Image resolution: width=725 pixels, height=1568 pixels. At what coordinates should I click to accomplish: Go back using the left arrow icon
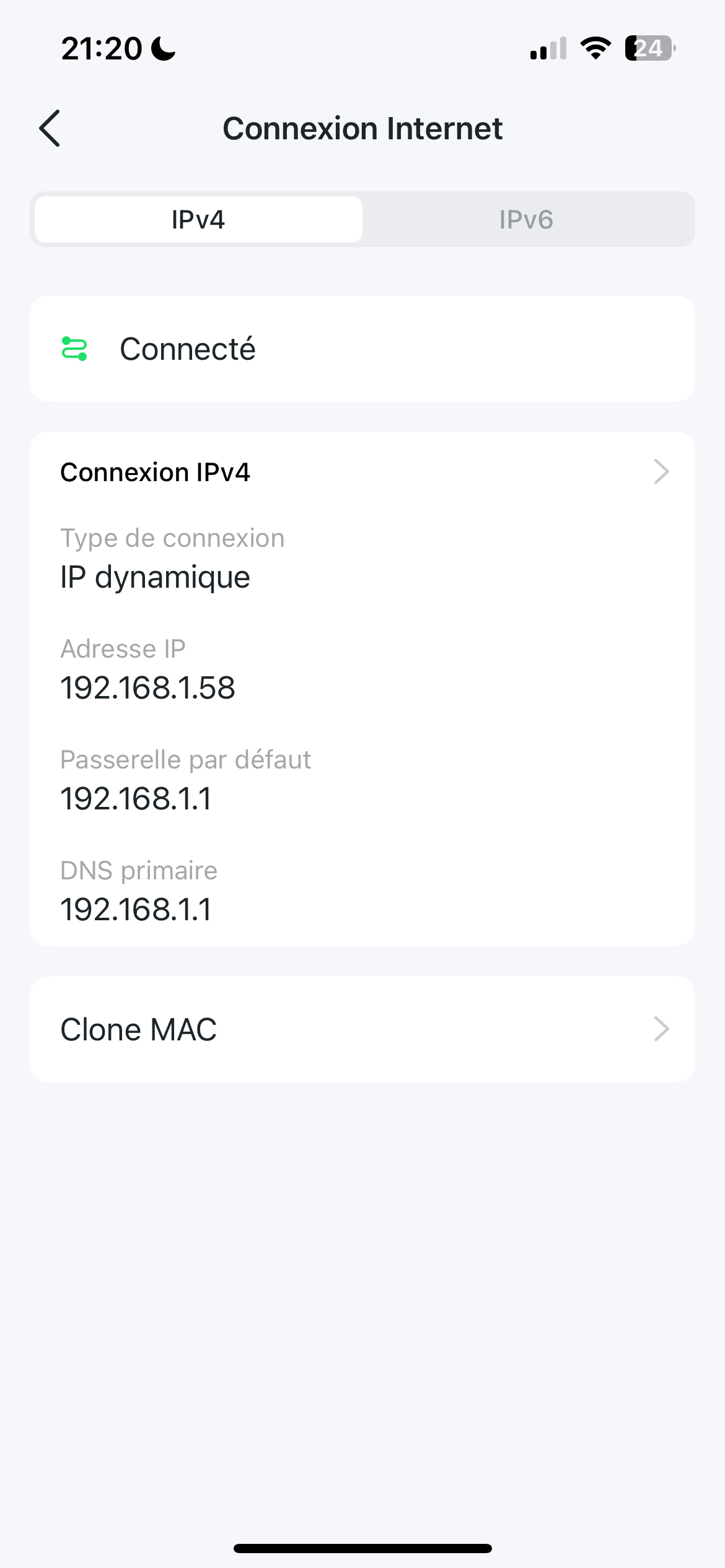[50, 128]
